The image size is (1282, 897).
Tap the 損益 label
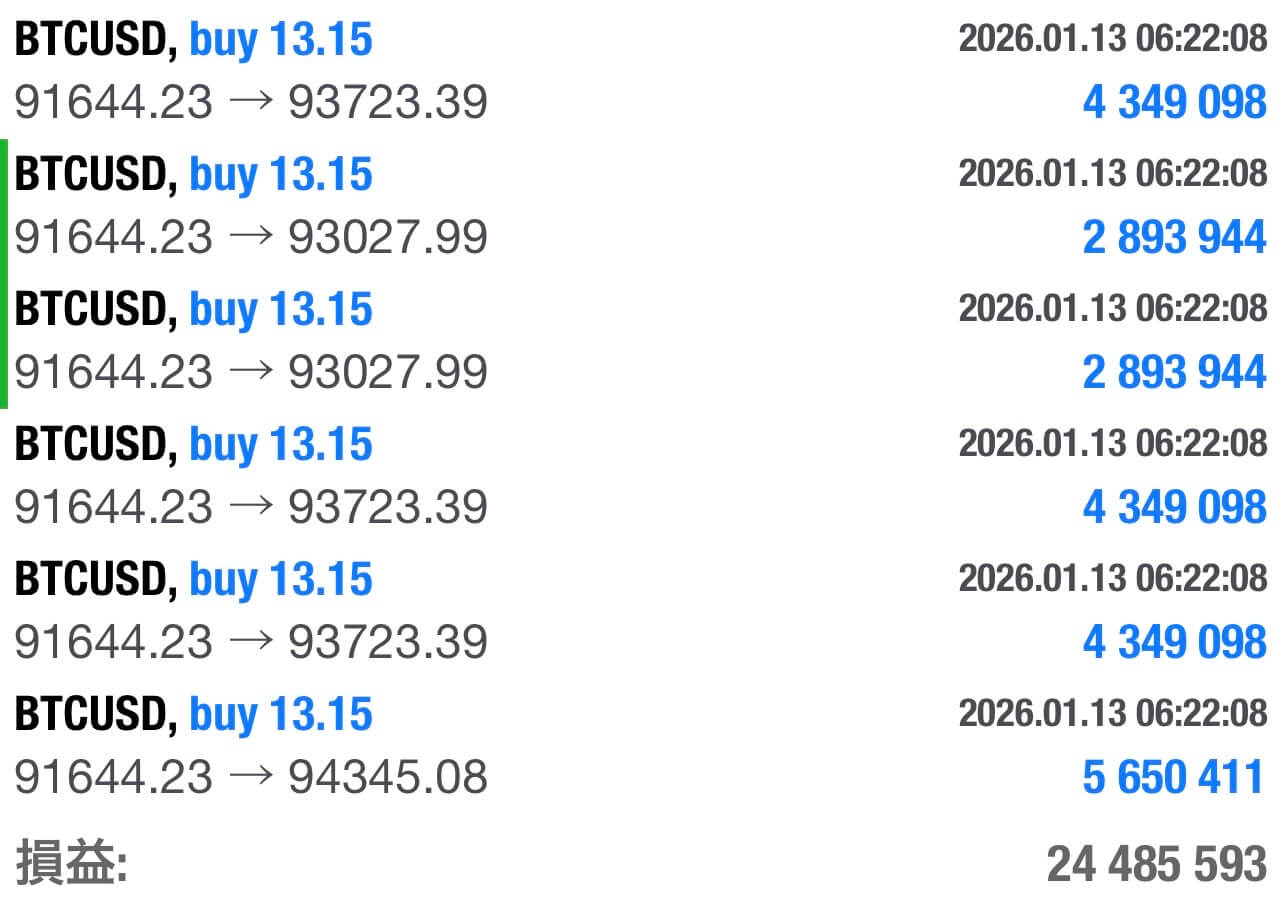point(71,862)
